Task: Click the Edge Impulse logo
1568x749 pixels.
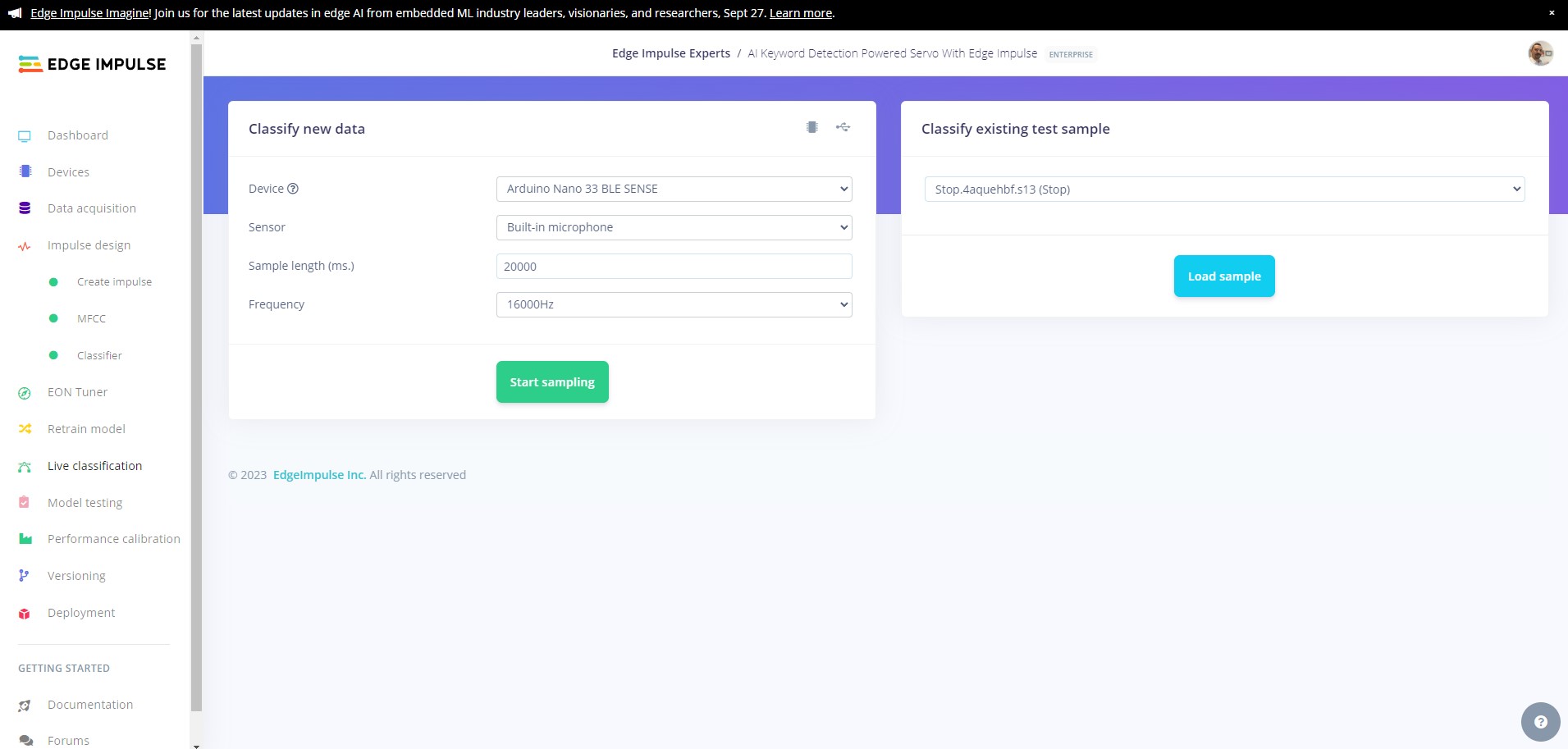Action: [x=92, y=64]
